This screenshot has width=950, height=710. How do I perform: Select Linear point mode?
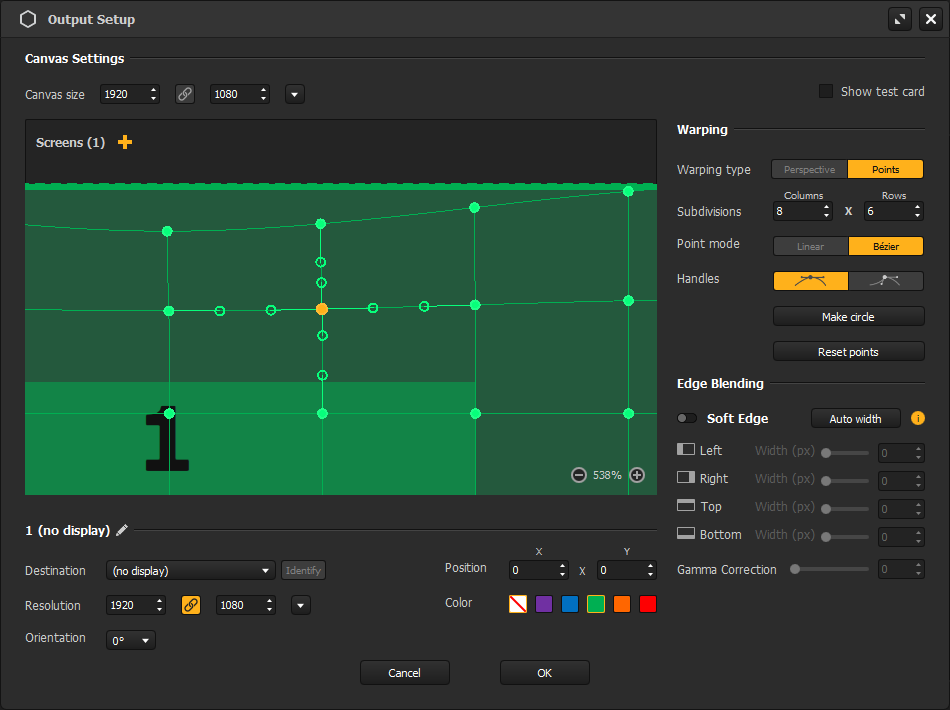(810, 245)
